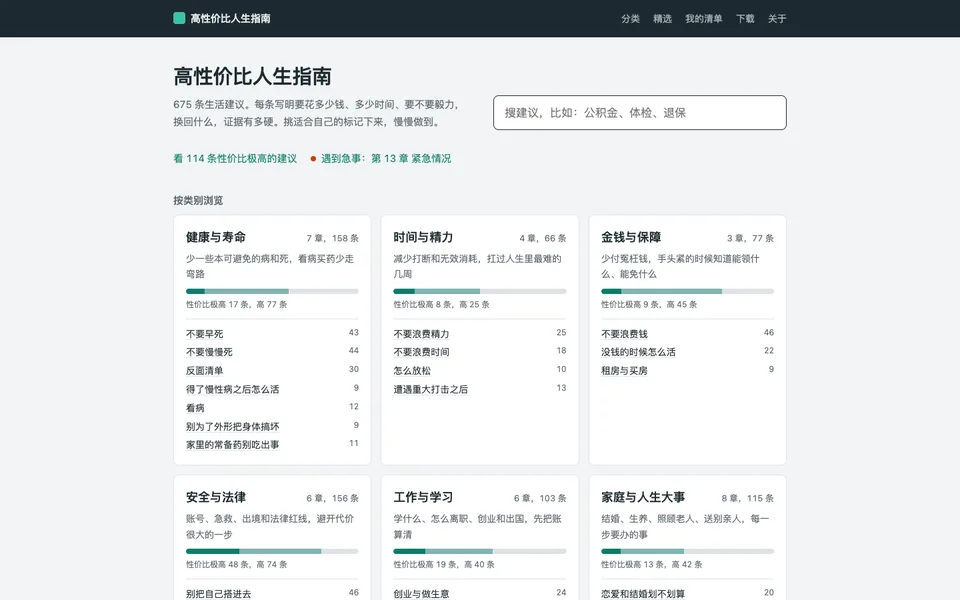Image resolution: width=960 pixels, height=600 pixels.
Task: Click the text 性价比极高 9 条，高 45 条
Action: (648, 304)
